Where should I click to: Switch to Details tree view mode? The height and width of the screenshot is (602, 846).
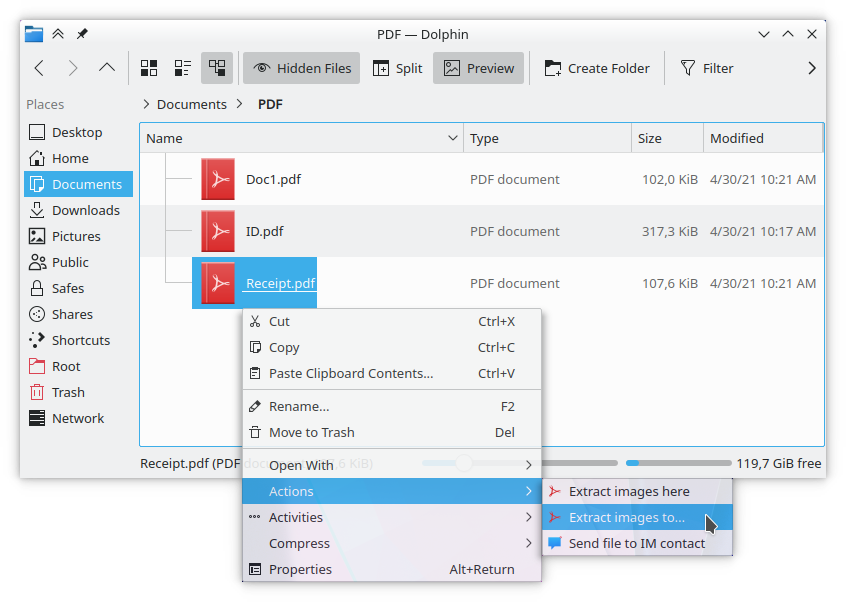click(217, 68)
